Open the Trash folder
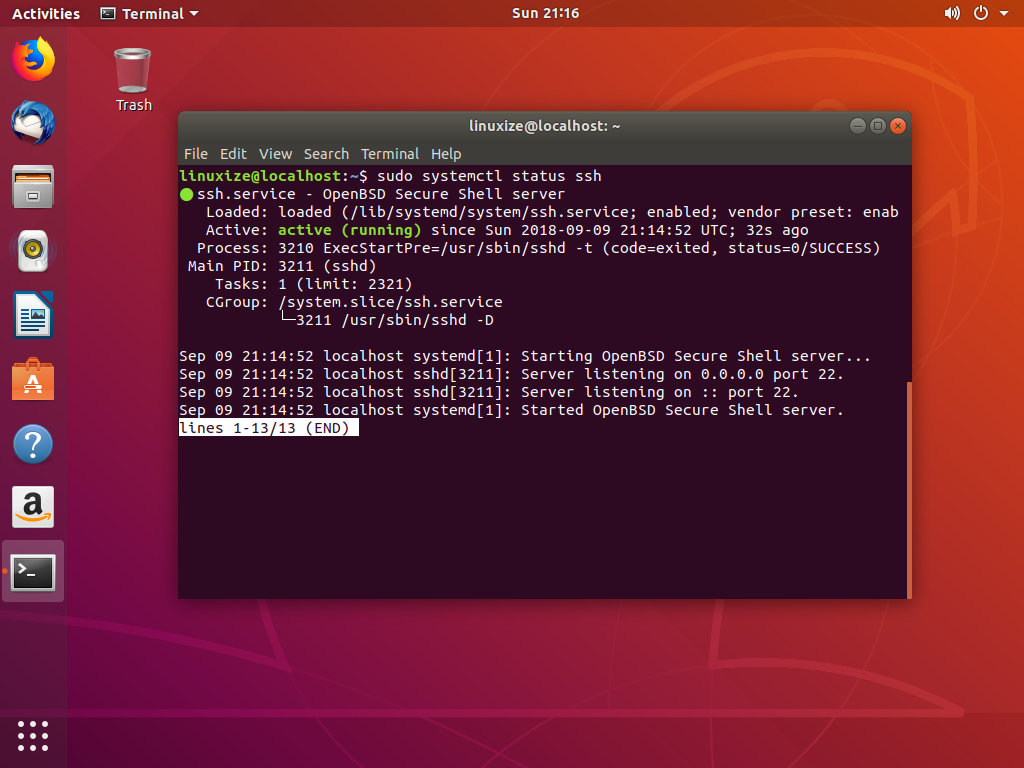 point(133,70)
